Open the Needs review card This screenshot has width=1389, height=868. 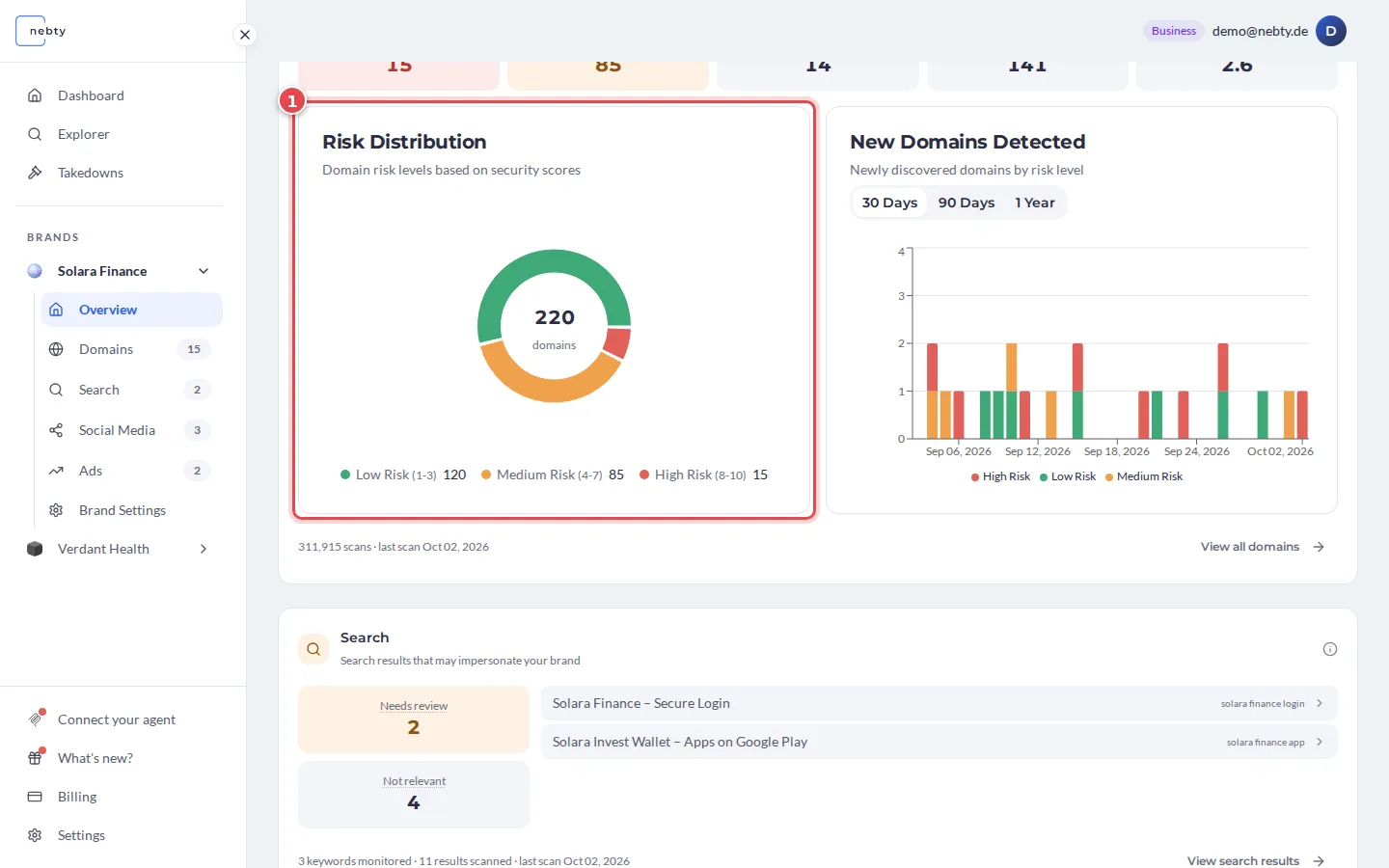coord(414,719)
